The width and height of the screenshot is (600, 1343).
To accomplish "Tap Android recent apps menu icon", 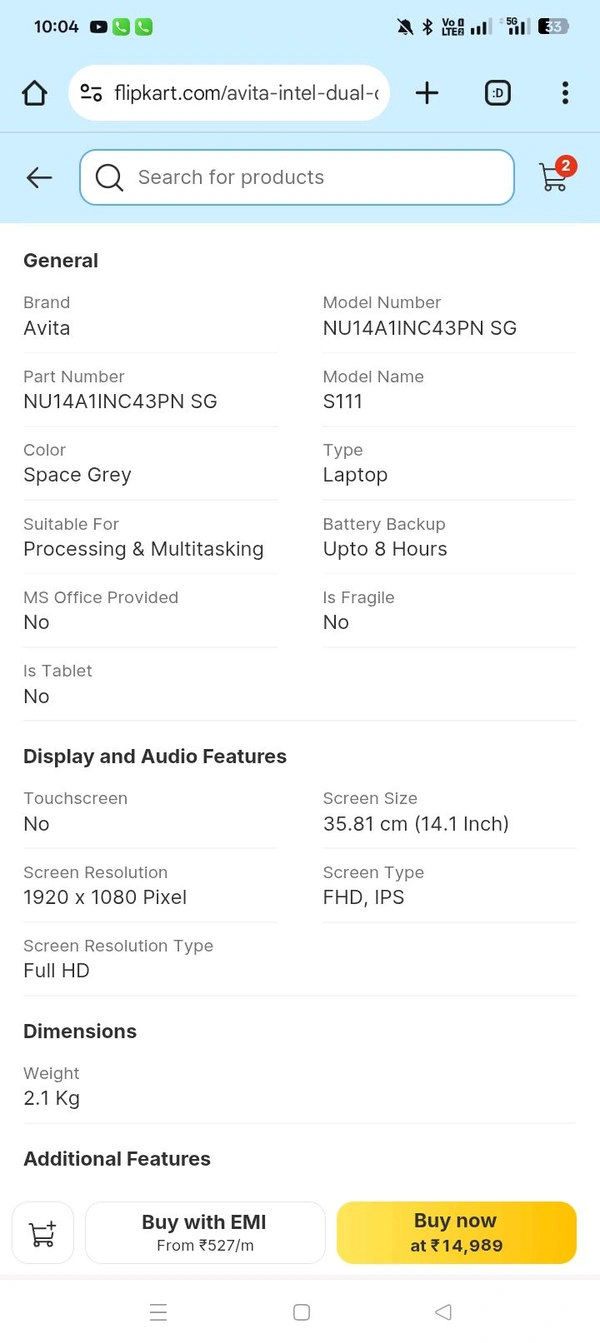I will [x=158, y=1312].
